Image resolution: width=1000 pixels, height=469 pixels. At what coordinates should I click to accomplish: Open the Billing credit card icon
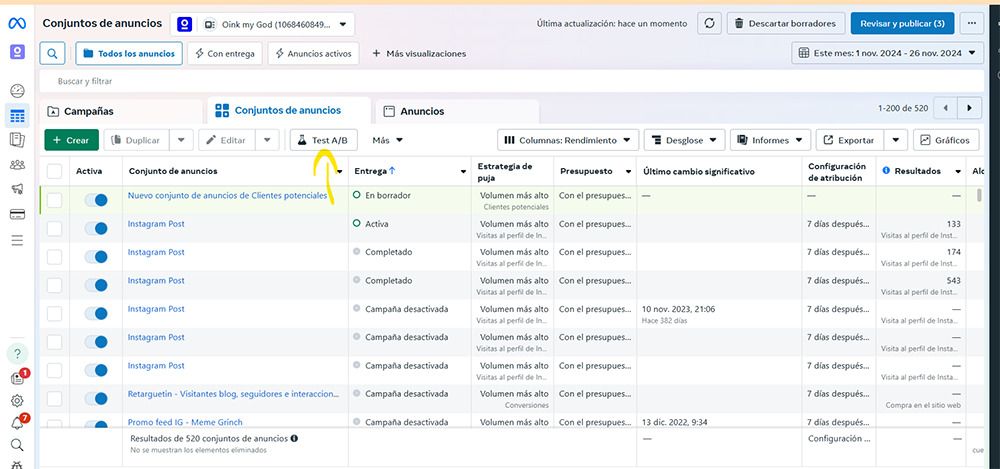[17, 214]
